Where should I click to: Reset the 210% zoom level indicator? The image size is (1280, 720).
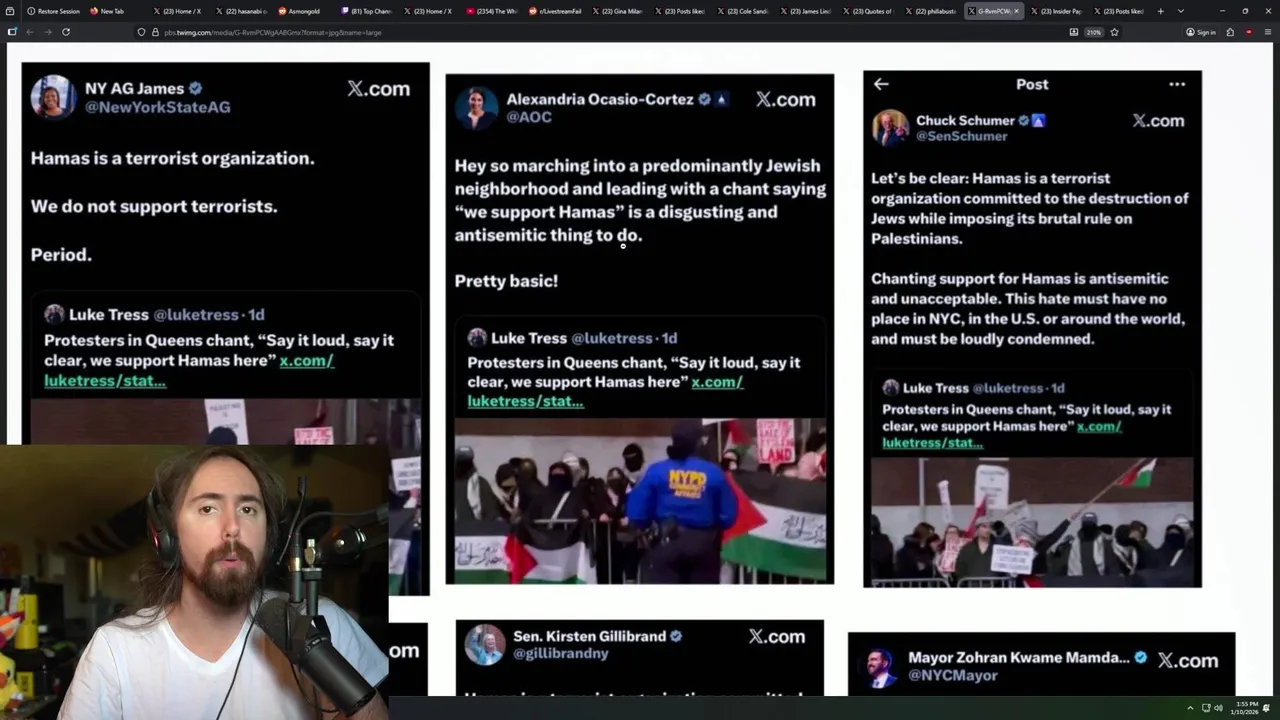tap(1094, 32)
